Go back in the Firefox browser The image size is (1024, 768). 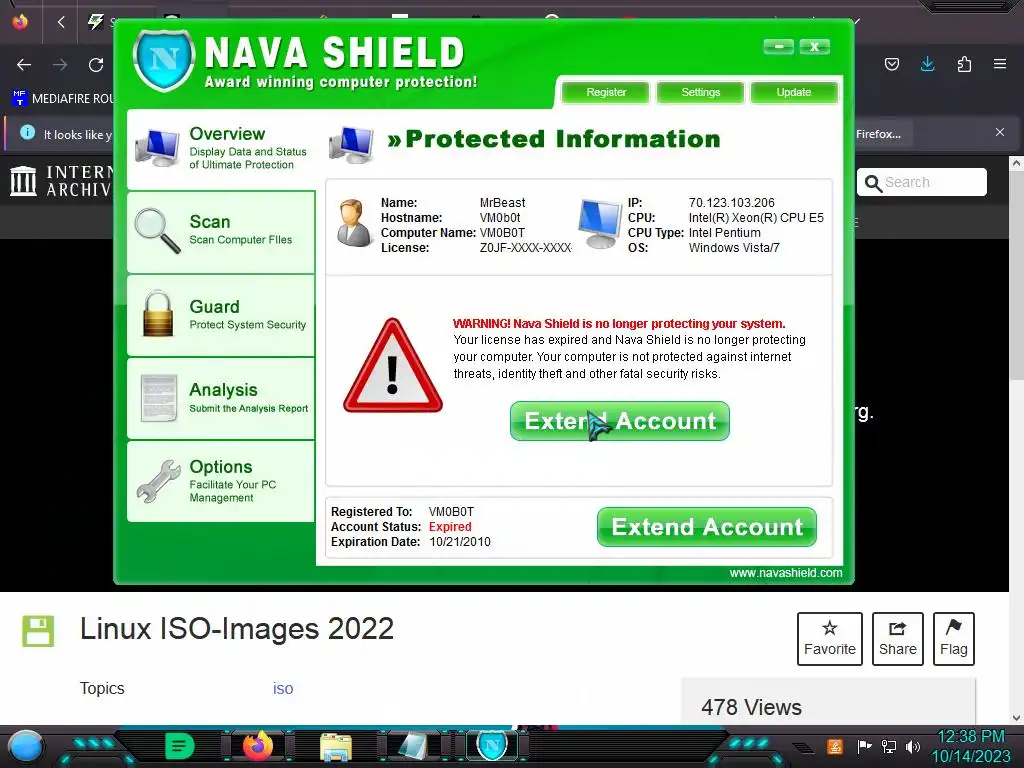point(24,65)
